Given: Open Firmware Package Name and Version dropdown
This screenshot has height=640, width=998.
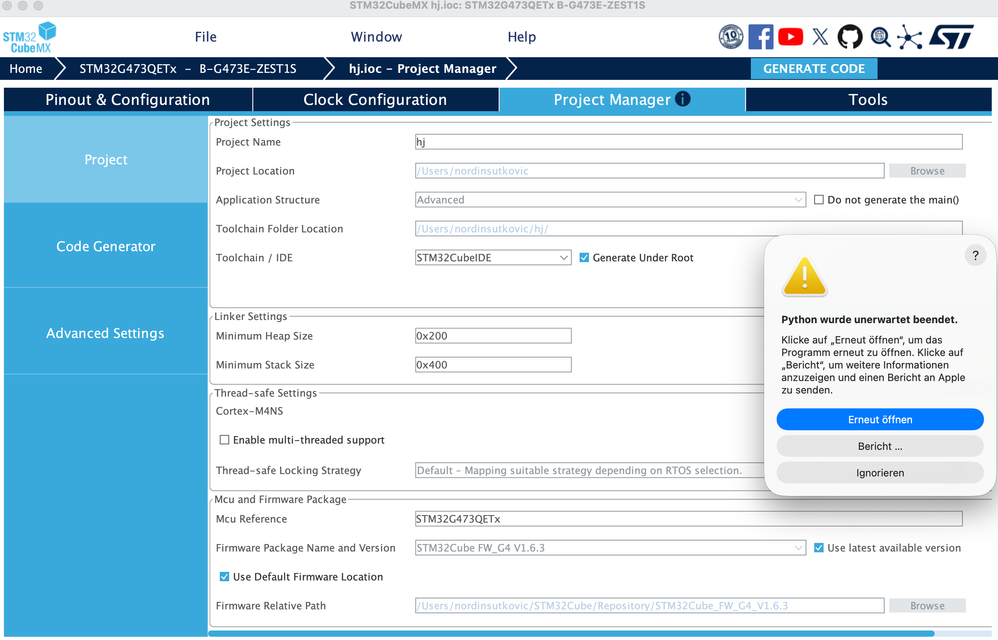Looking at the screenshot, I should [x=610, y=548].
